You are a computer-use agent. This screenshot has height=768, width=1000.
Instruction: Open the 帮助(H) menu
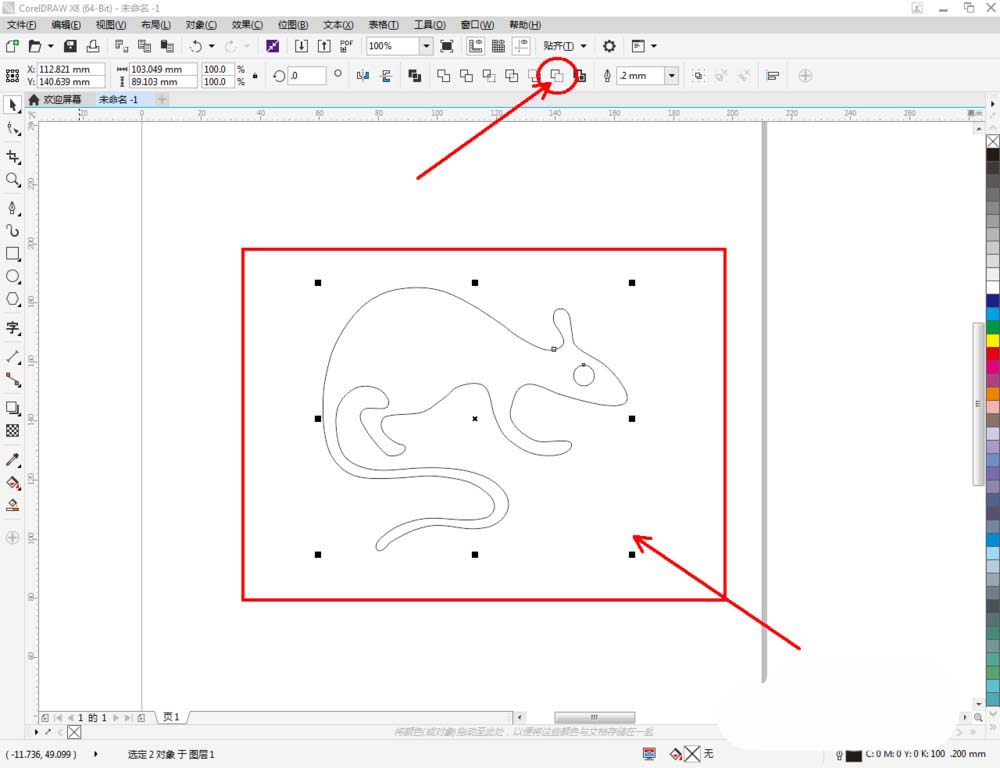tap(525, 25)
